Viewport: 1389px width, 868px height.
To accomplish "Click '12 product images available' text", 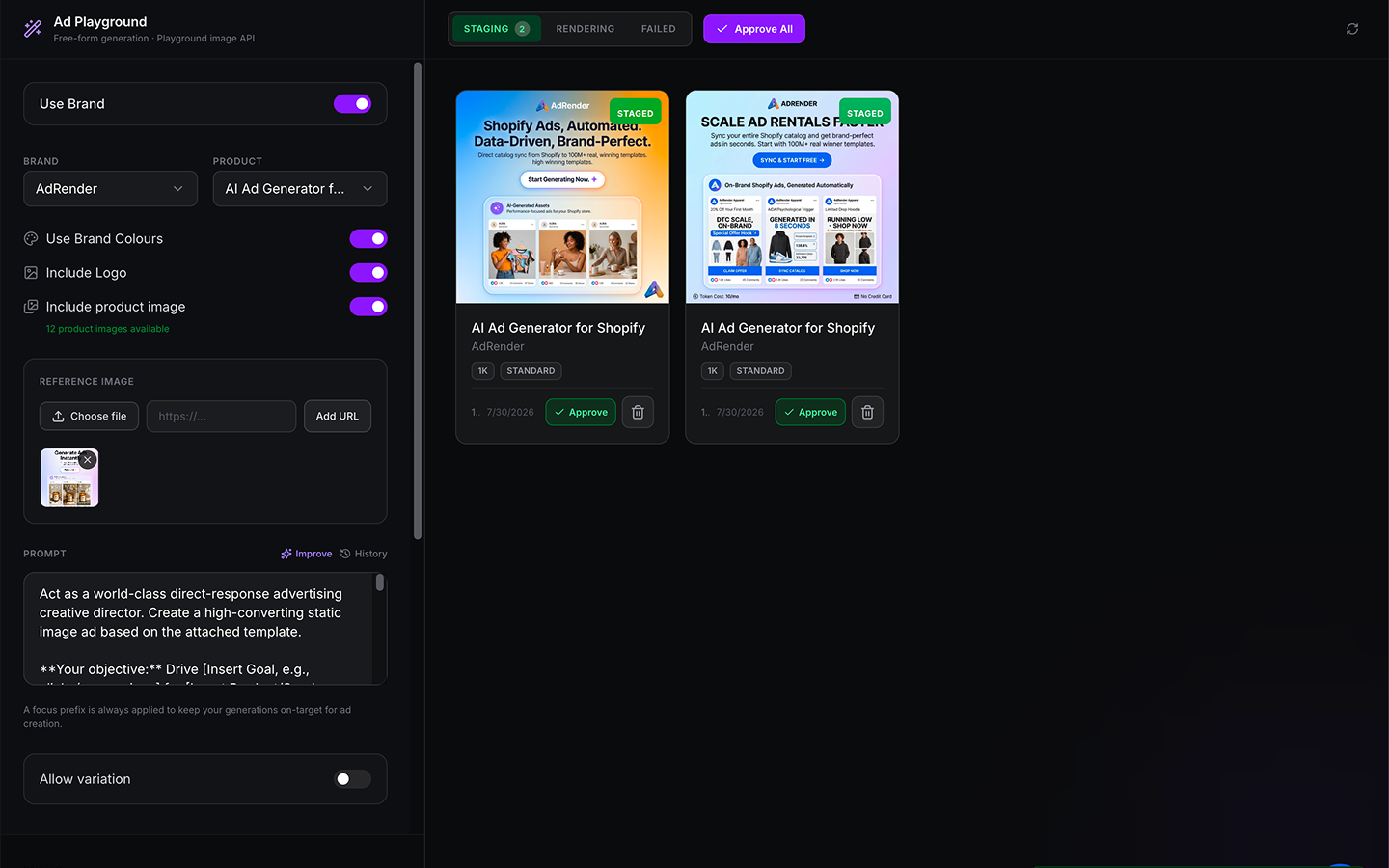I will coord(108,329).
